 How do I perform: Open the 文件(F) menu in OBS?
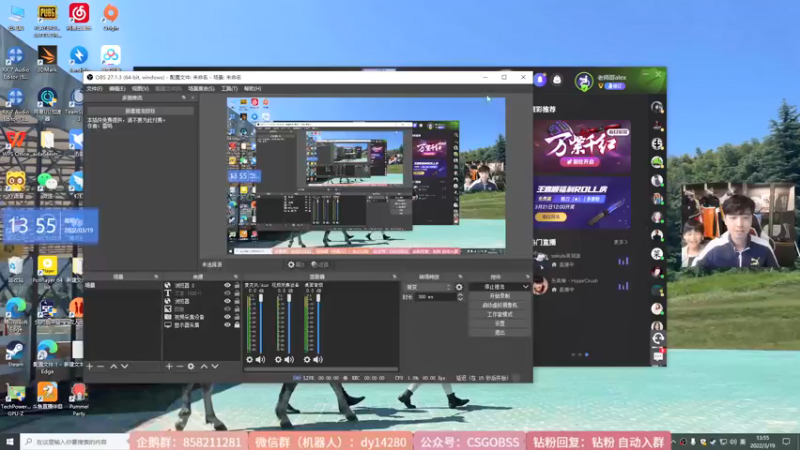94,88
